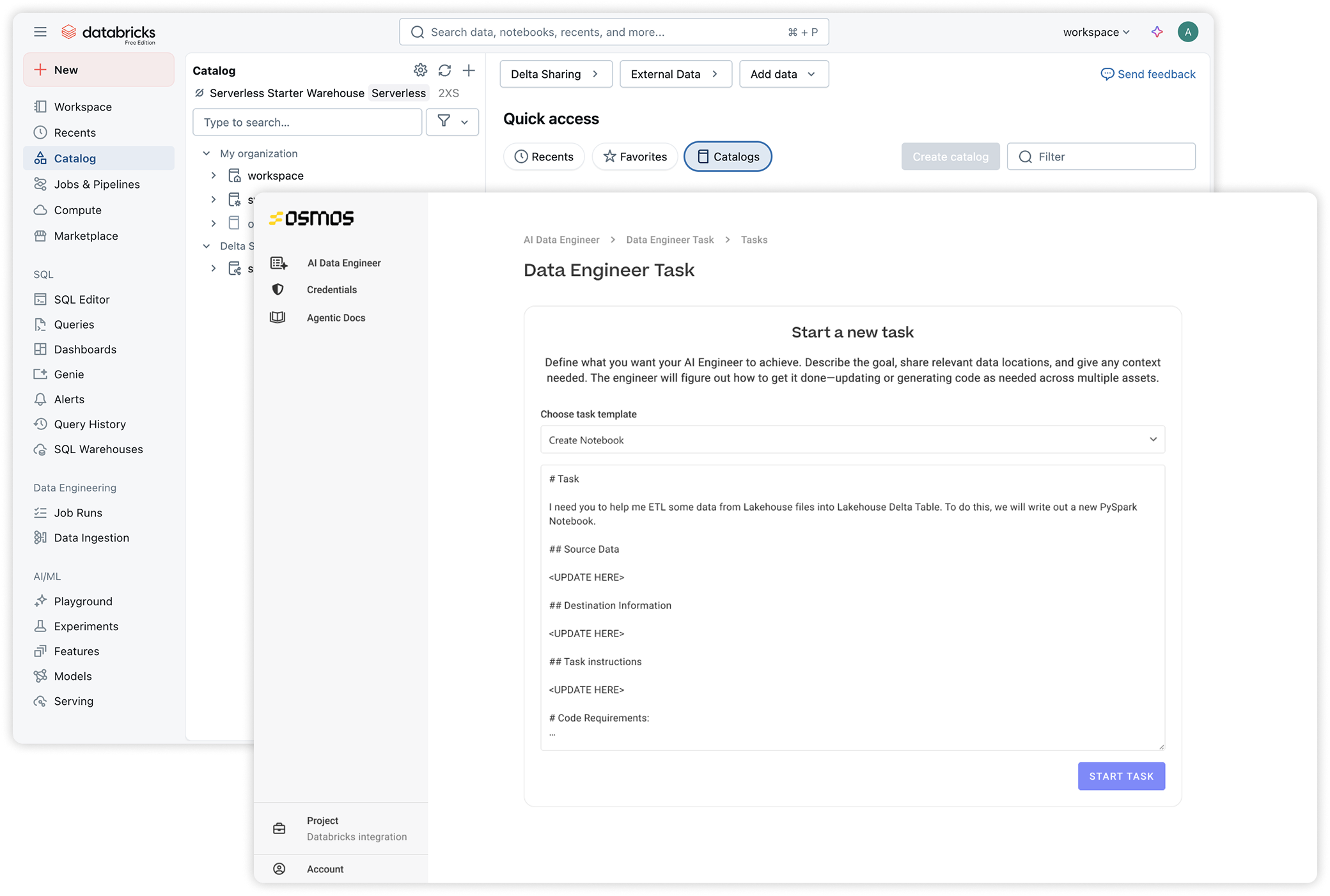Select the workspace catalog tree item
This screenshot has width=1330, height=896.
[x=276, y=176]
